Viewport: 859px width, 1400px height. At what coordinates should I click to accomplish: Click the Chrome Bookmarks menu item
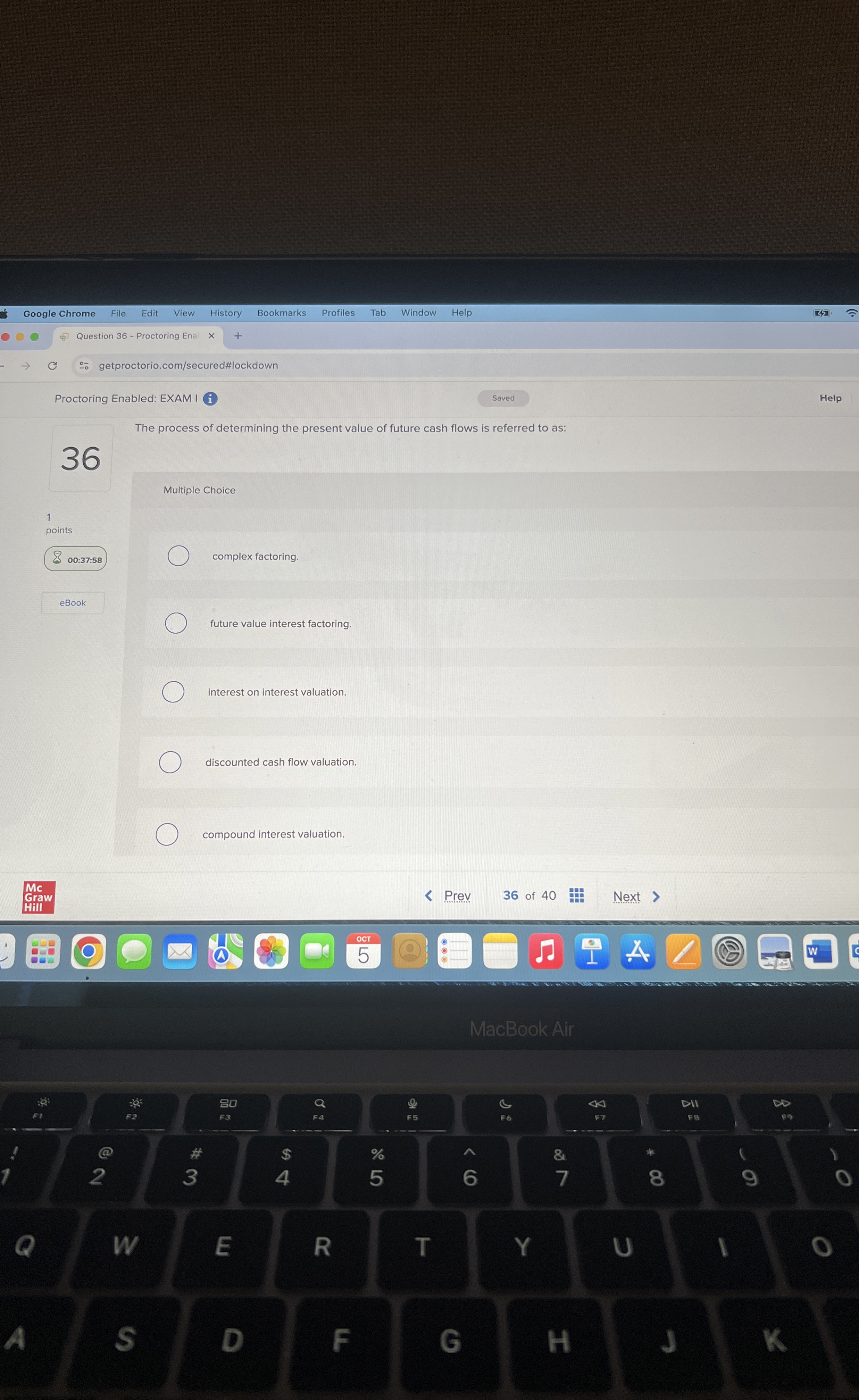pyautogui.click(x=279, y=312)
